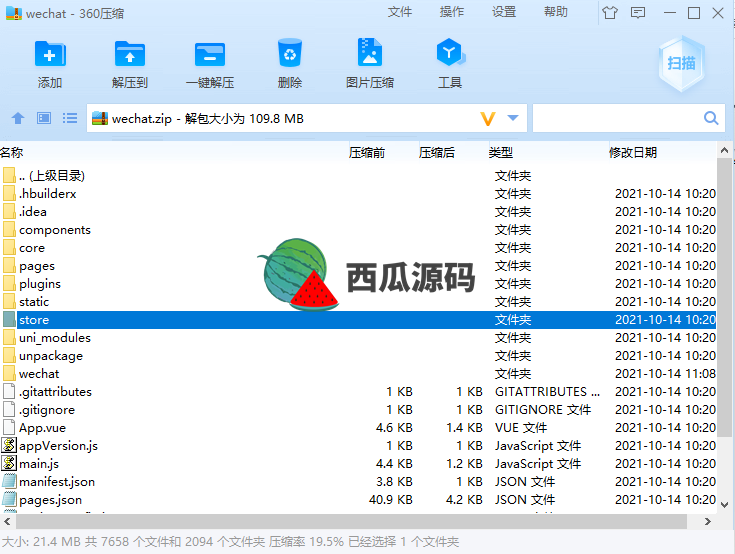The image size is (735, 554).
Task: Select the plugins folder
Action: [x=358, y=284]
